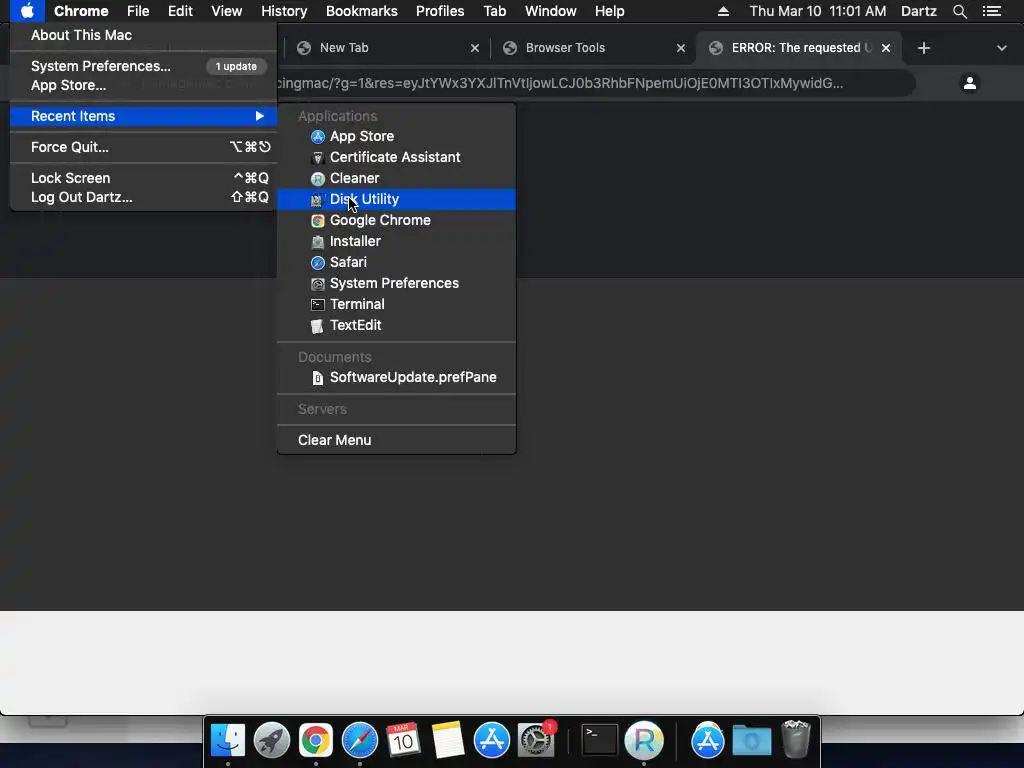Open System Preferences gear in Dock
Viewport: 1024px width, 768px height.
tap(536, 741)
